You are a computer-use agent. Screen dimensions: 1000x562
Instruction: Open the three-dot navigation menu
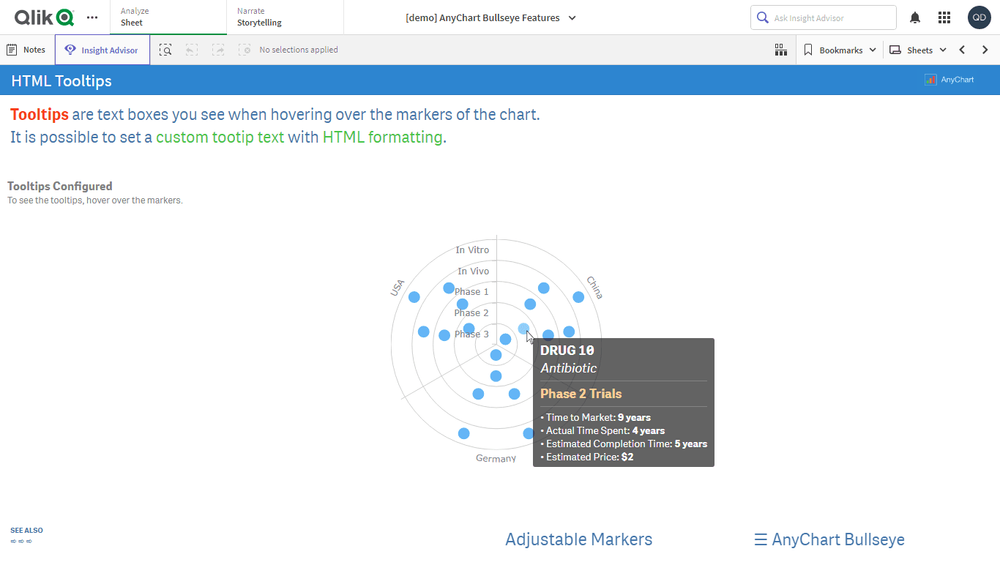click(x=93, y=18)
